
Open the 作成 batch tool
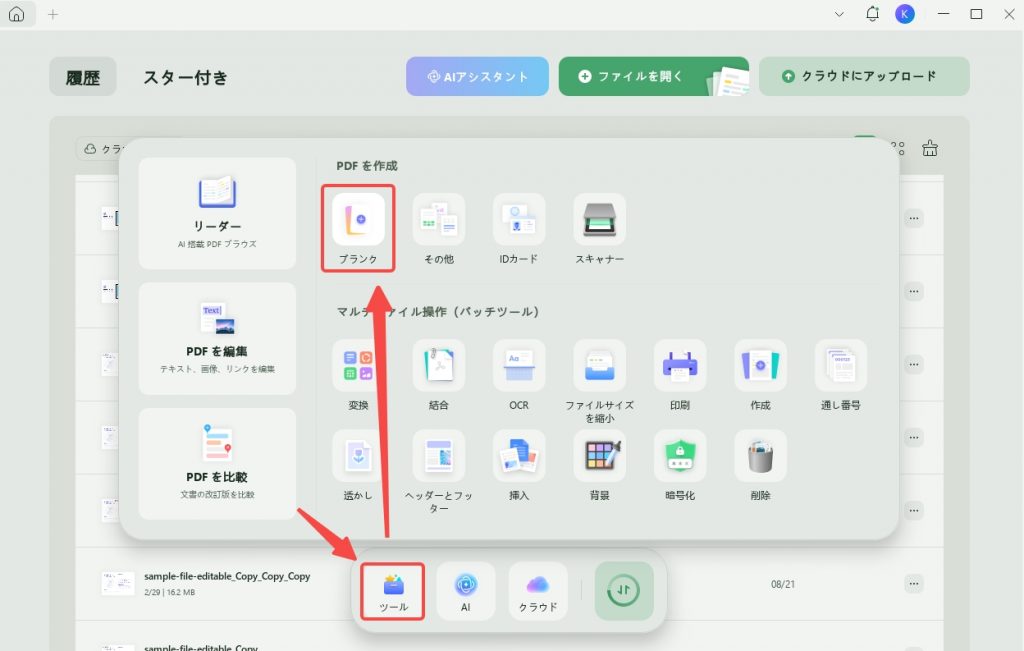point(760,375)
